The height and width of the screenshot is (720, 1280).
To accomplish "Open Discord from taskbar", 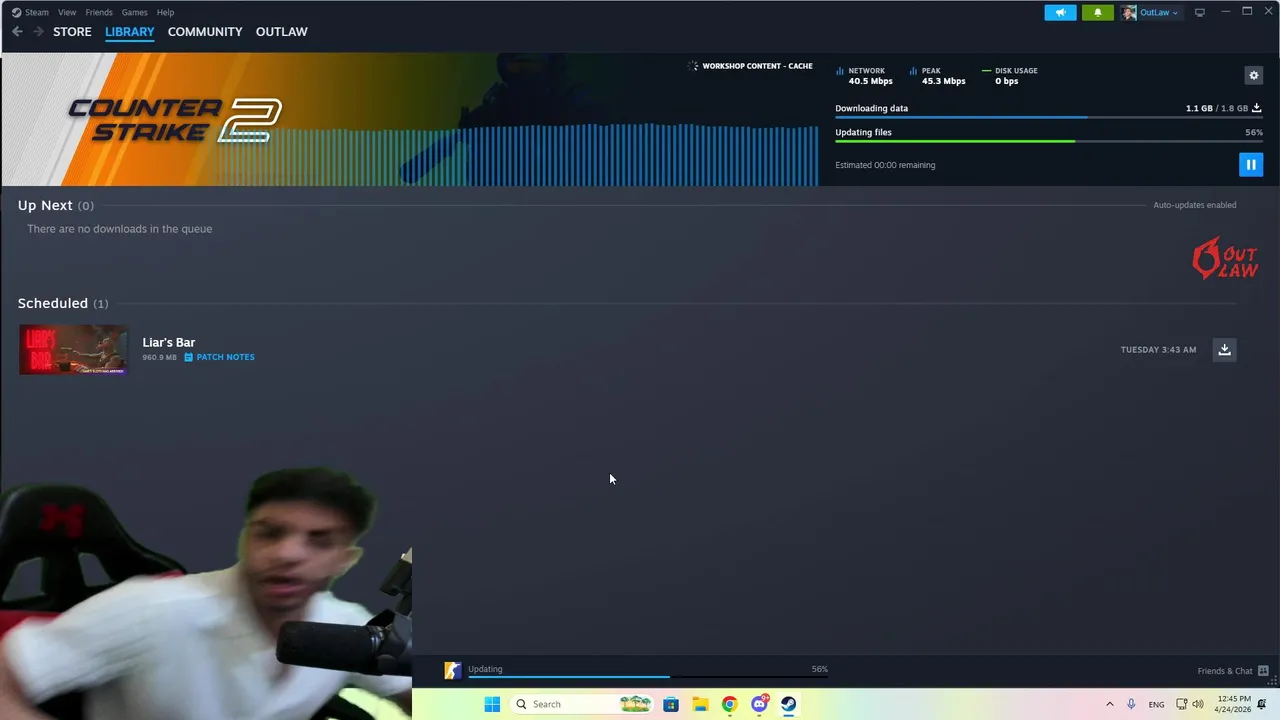I will point(759,704).
